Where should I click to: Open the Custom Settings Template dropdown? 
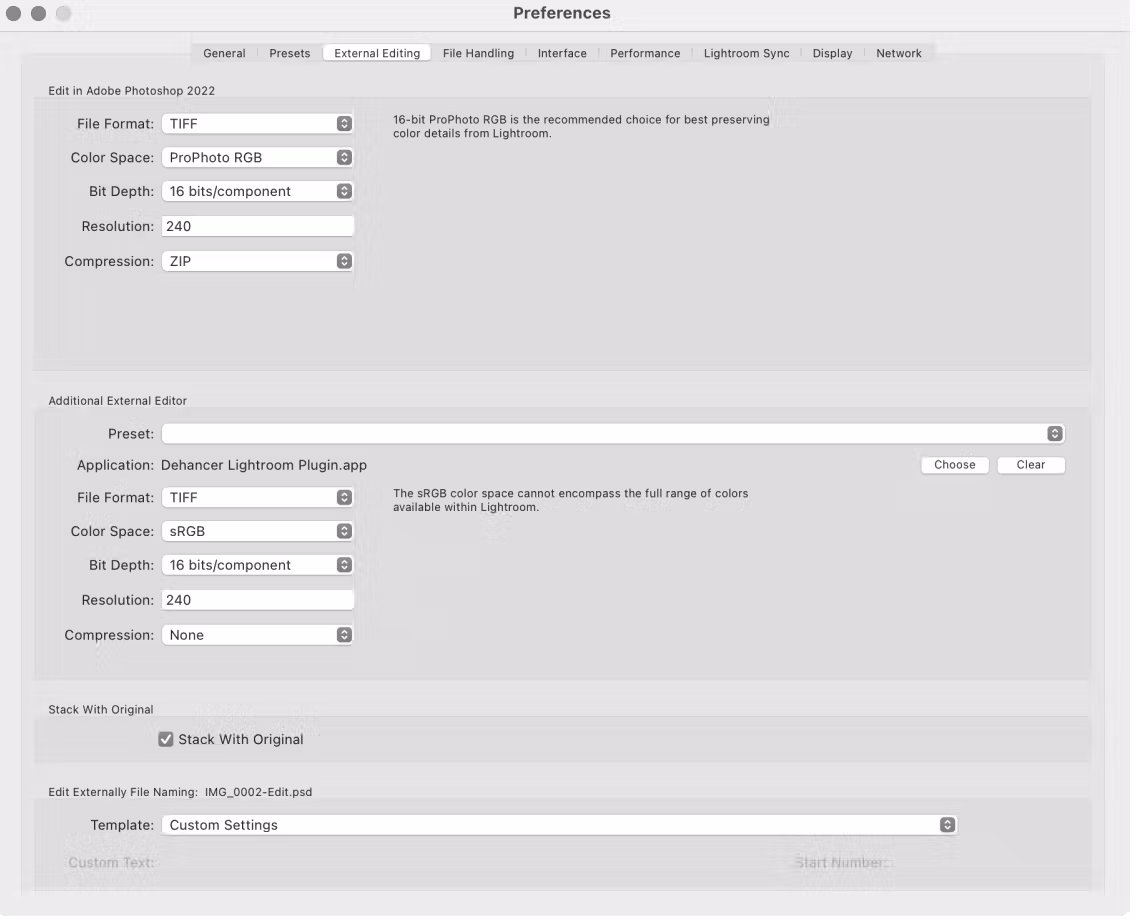[x=559, y=825]
